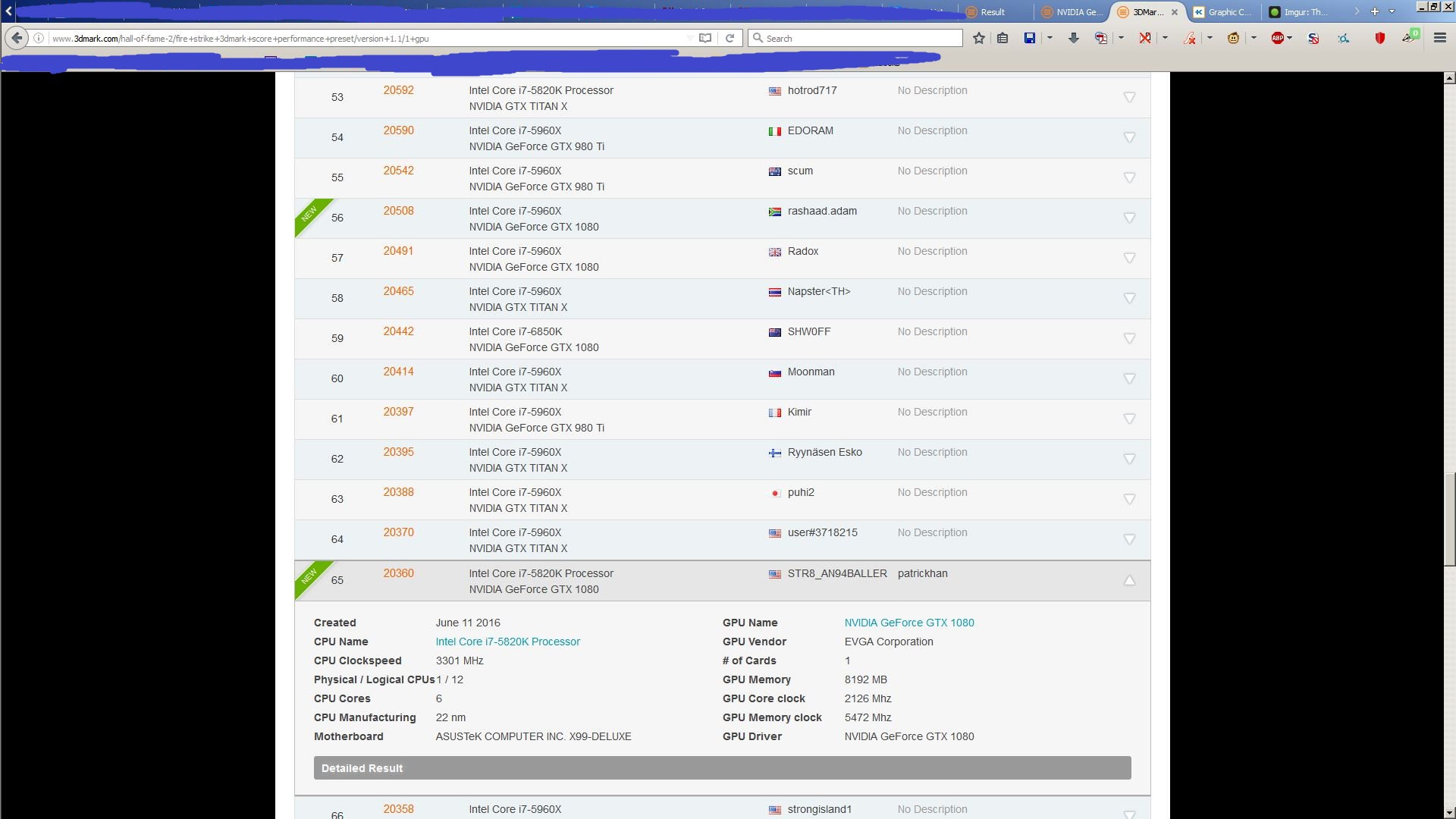Screen dimensions: 1456x819
Task: Click score 20465 for Napster<TH>
Action: (x=398, y=291)
